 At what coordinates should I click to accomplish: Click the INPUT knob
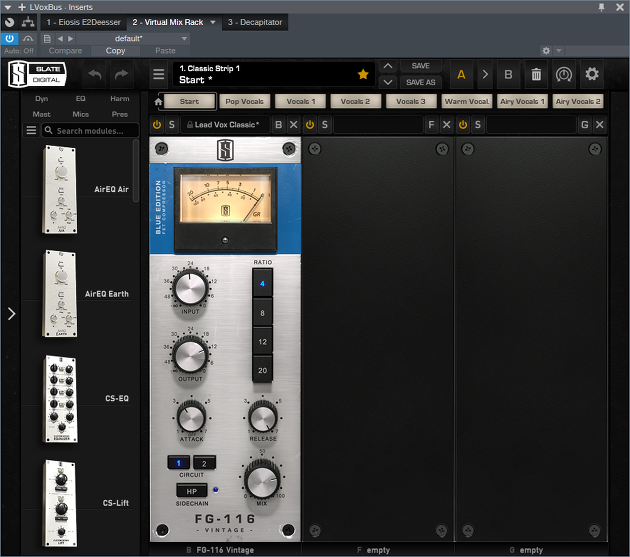pyautogui.click(x=190, y=288)
